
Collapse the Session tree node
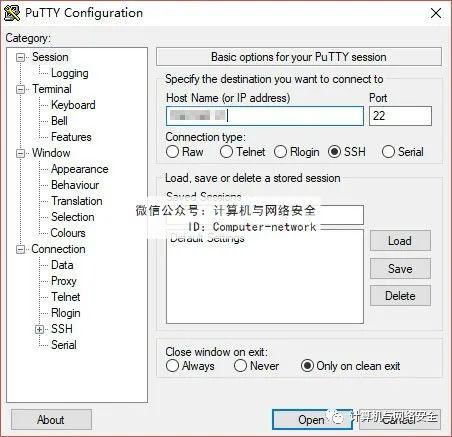coord(21,57)
